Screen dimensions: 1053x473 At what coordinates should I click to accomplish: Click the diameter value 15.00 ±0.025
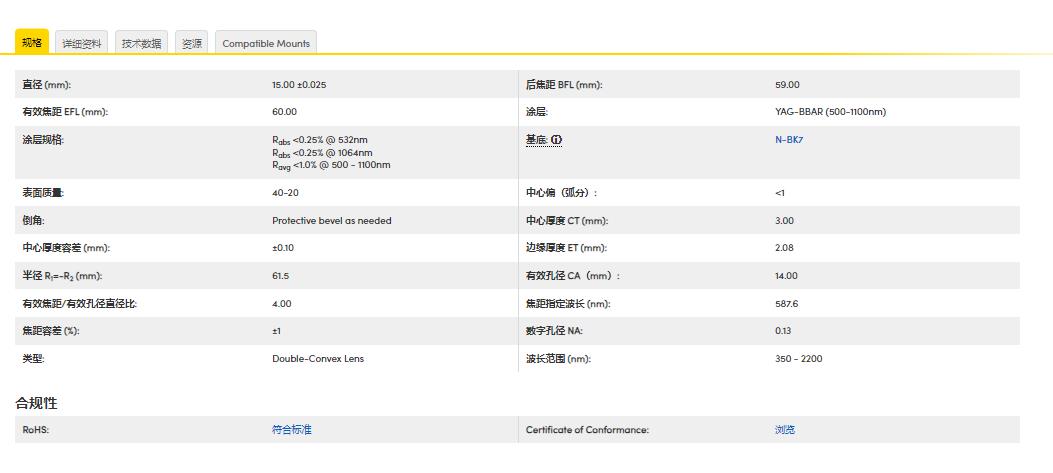click(x=299, y=85)
